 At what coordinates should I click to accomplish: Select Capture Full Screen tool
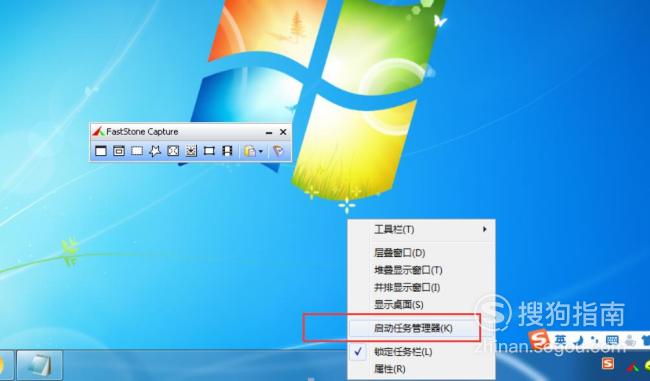tap(173, 151)
